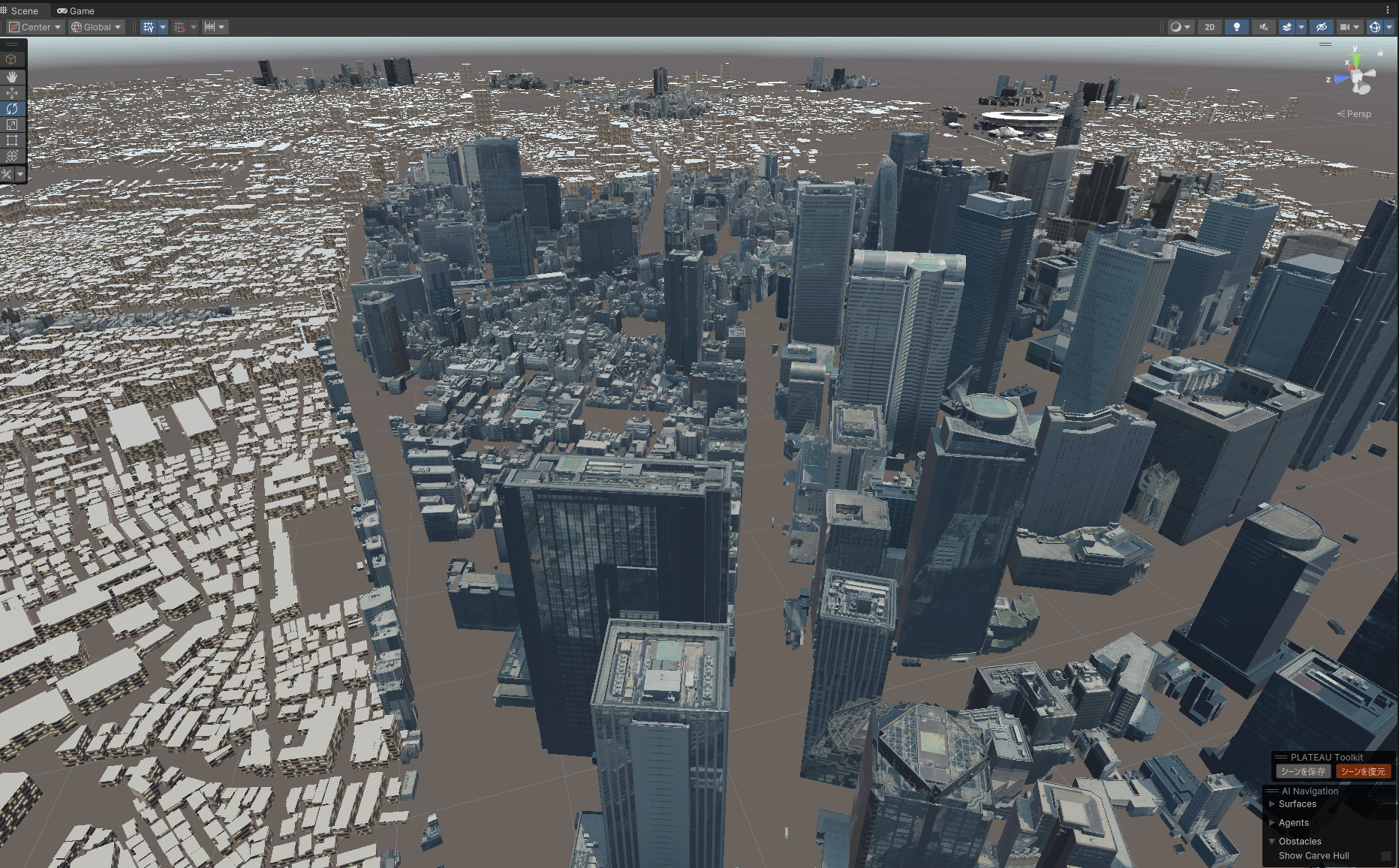Screen dimensions: 1399x868
Task: Open the Center pivot mode dropdown
Action: pos(35,27)
